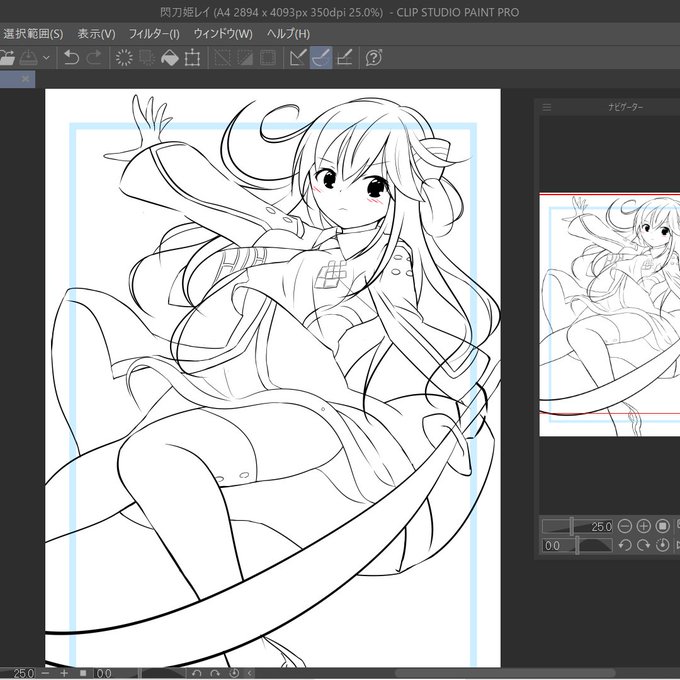Click the Navigator preview thumbnail
The image size is (680, 680).
tap(610, 315)
